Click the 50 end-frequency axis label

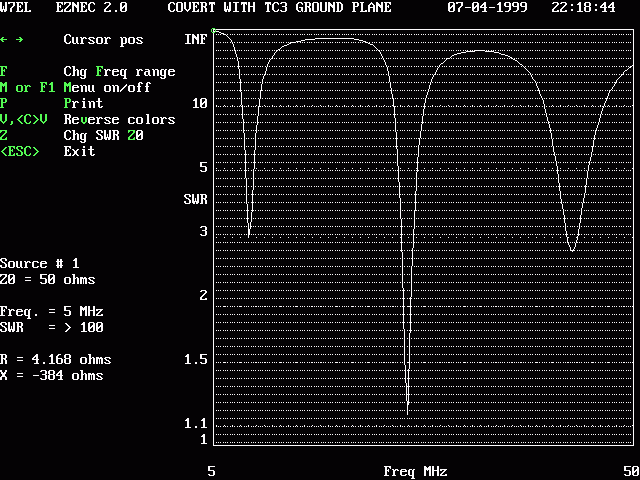click(630, 471)
